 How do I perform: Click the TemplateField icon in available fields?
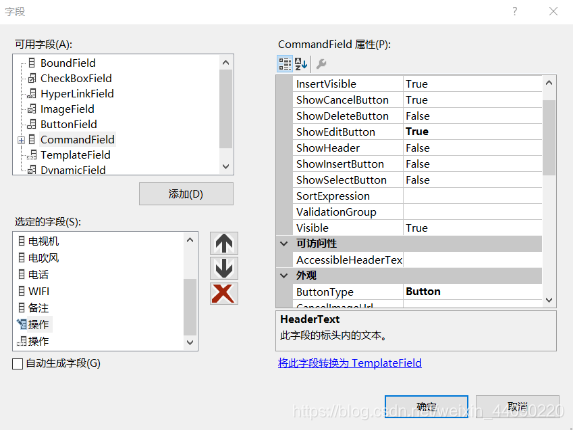coord(32,155)
